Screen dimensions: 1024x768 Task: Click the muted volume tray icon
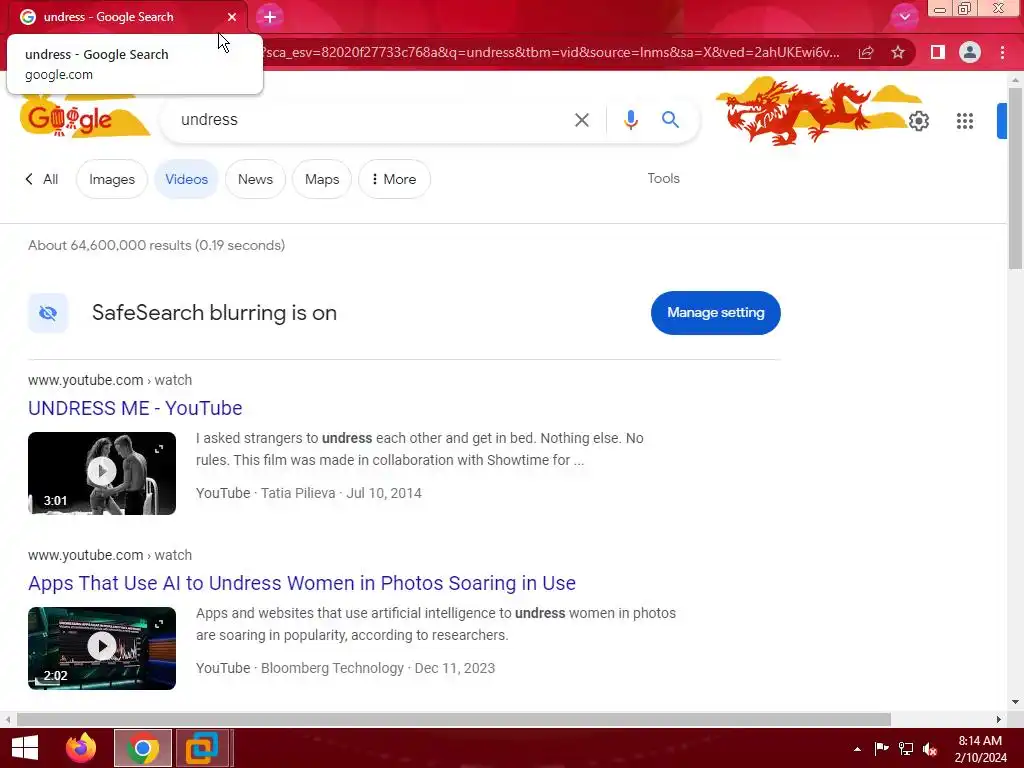930,749
